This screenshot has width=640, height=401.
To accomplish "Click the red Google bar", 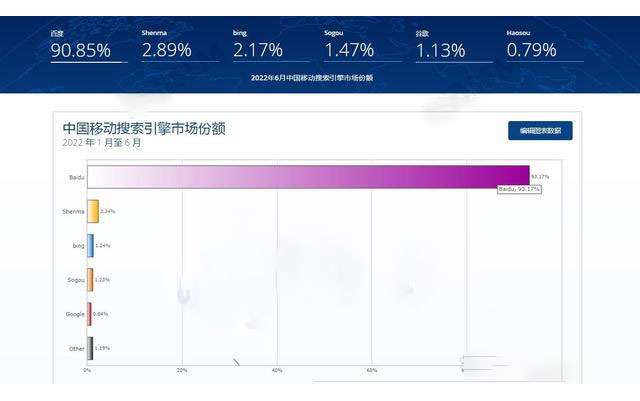I will click(90, 314).
